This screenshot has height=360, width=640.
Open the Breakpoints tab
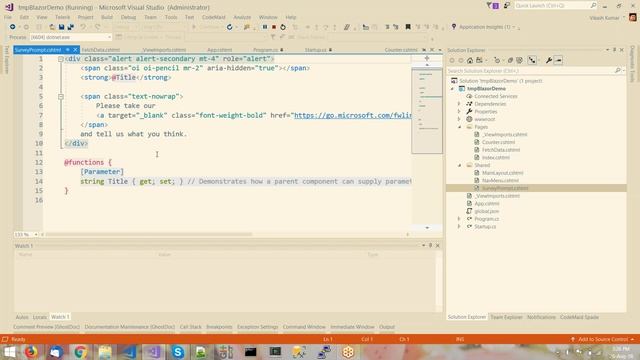click(x=219, y=327)
